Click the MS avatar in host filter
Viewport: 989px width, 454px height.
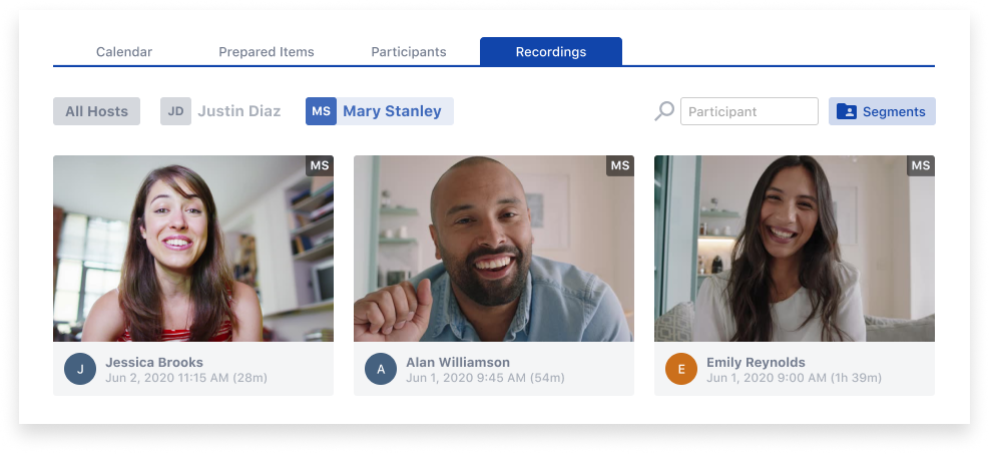321,111
